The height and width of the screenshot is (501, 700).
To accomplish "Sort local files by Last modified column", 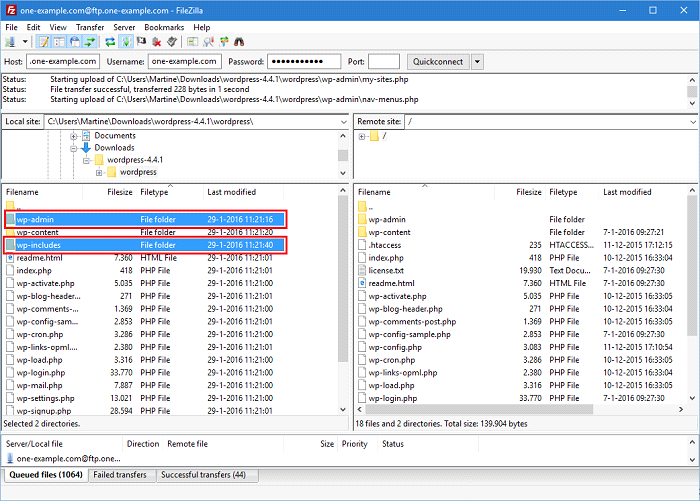I will tap(232, 191).
